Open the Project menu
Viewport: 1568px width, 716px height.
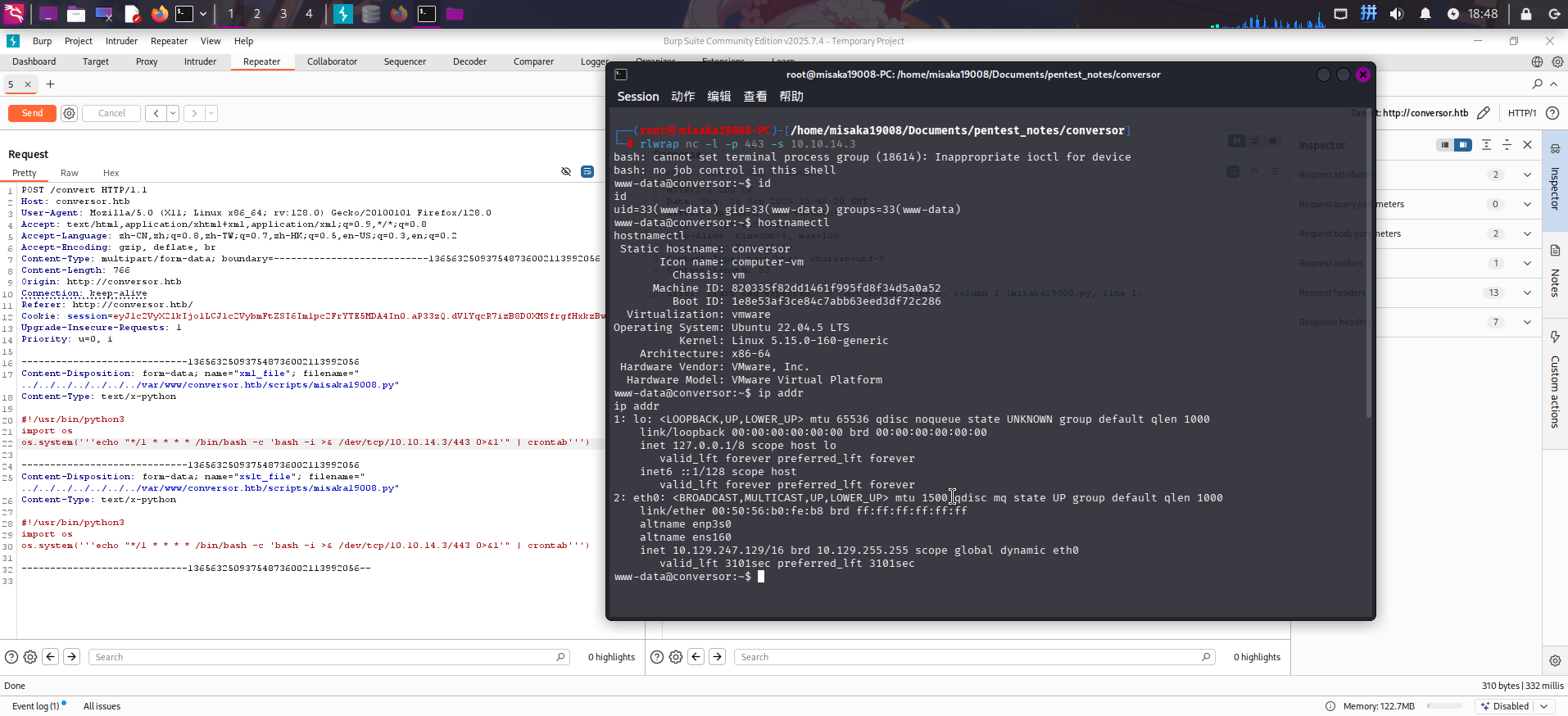79,41
